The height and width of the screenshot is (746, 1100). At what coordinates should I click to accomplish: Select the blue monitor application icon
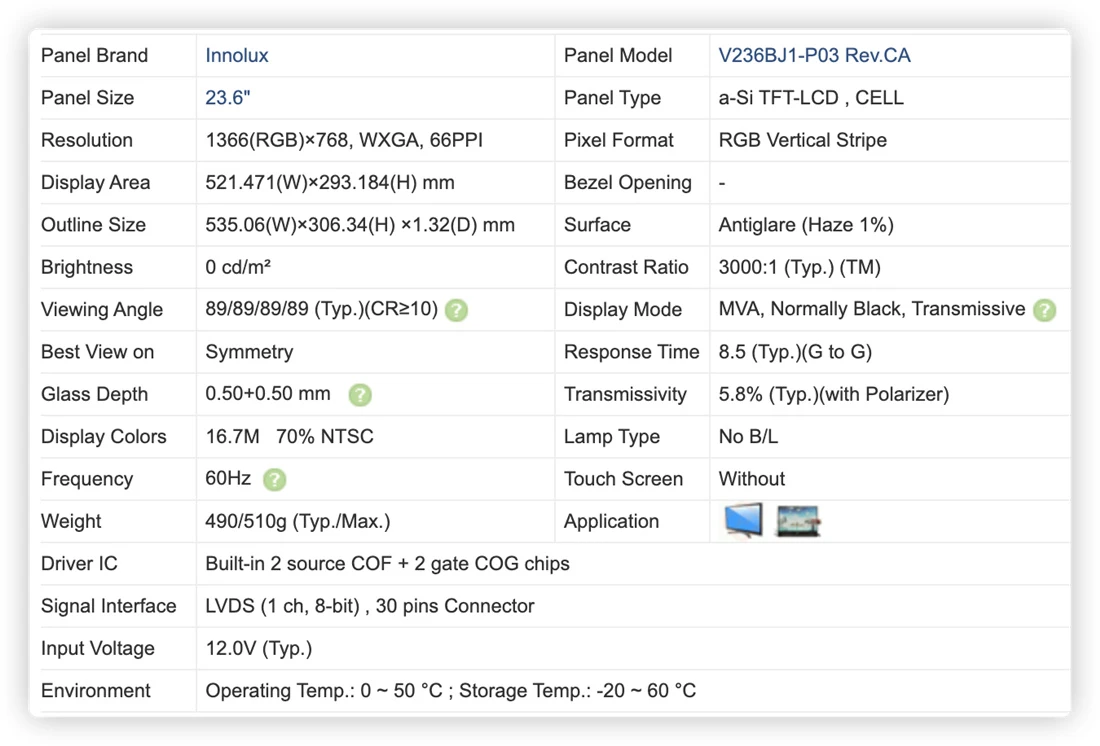pyautogui.click(x=743, y=520)
